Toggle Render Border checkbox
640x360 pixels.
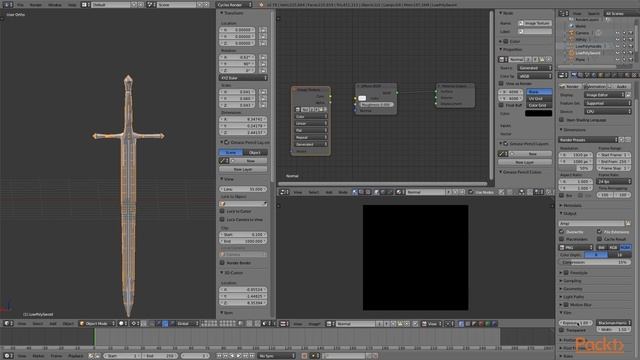(222, 263)
